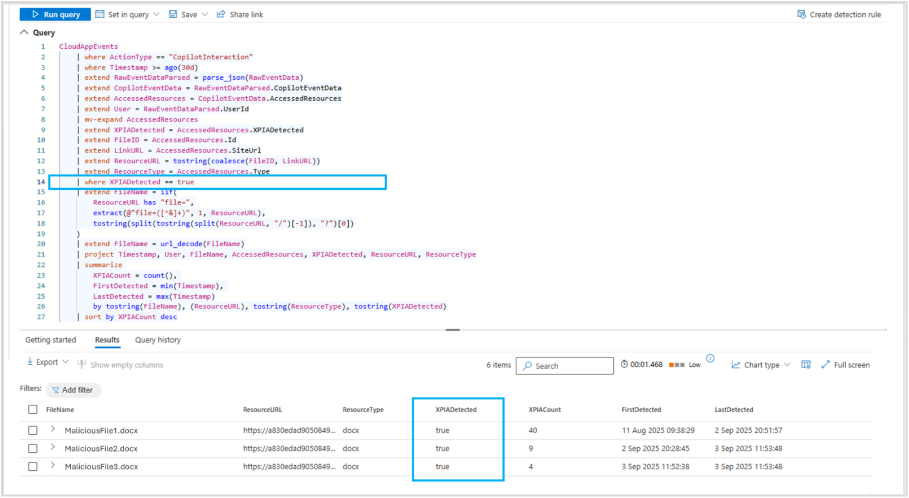Click FirstDetected 2 Sep 2025 20:28:45
The image size is (909, 498).
point(656,449)
